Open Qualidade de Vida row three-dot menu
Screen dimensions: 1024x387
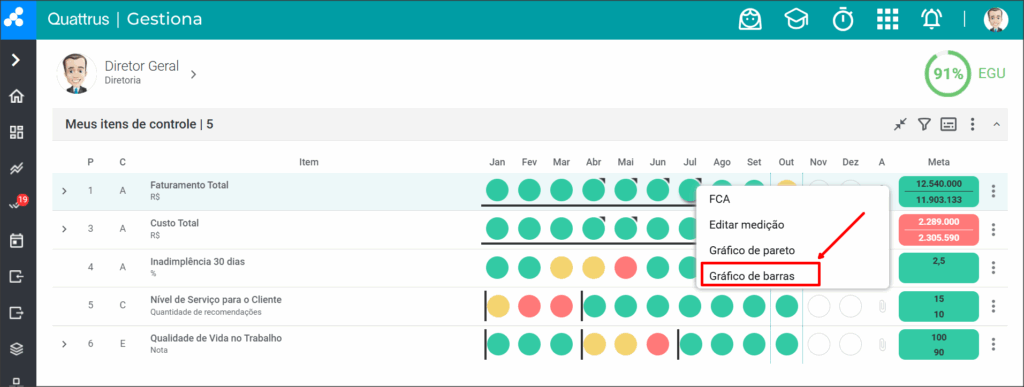[993, 344]
